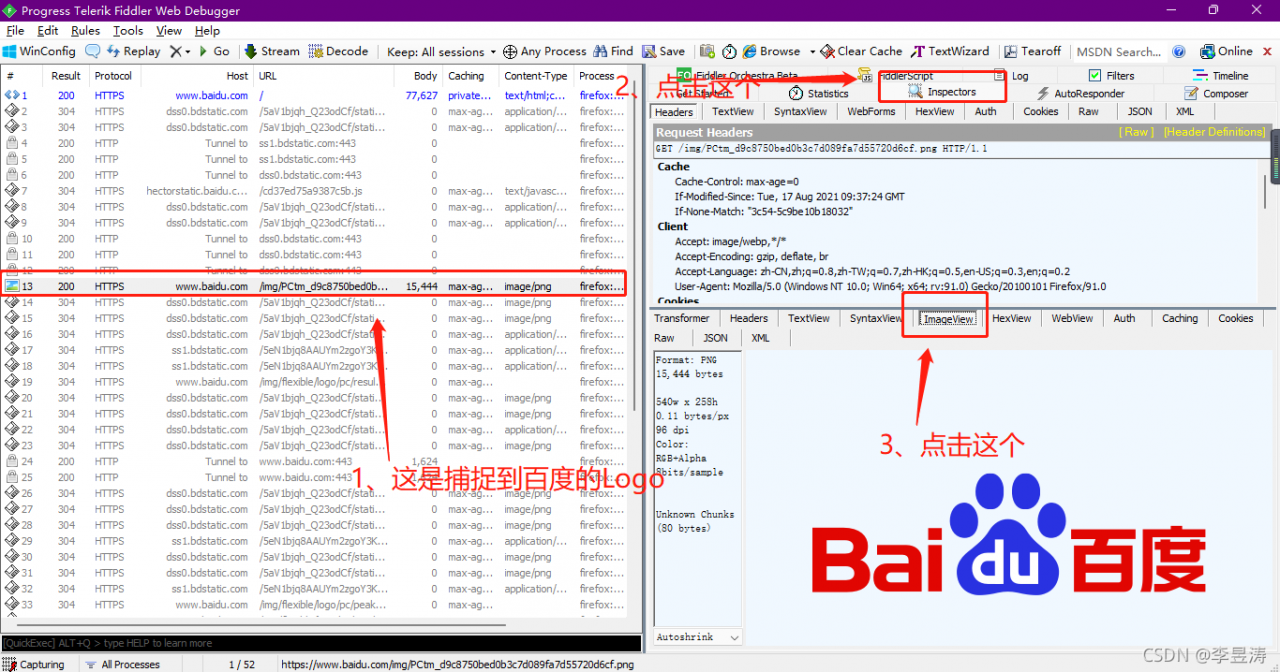Open the AutoResponder tab
Image resolution: width=1280 pixels, height=672 pixels.
pos(1080,93)
